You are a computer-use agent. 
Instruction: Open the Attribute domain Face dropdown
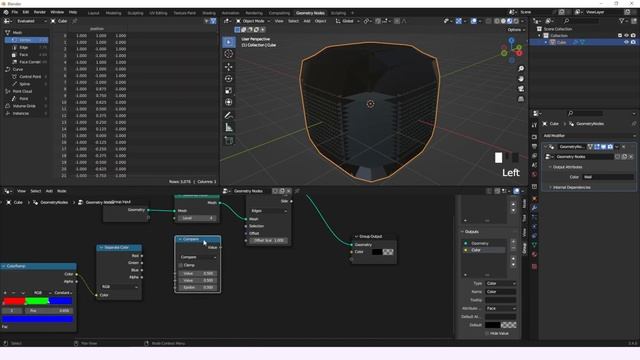pyautogui.click(x=501, y=308)
